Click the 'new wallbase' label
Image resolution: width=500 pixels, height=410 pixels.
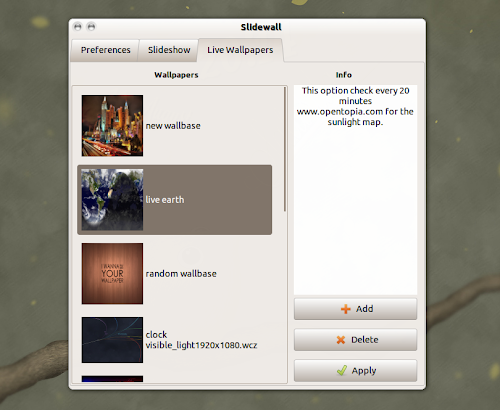173,126
